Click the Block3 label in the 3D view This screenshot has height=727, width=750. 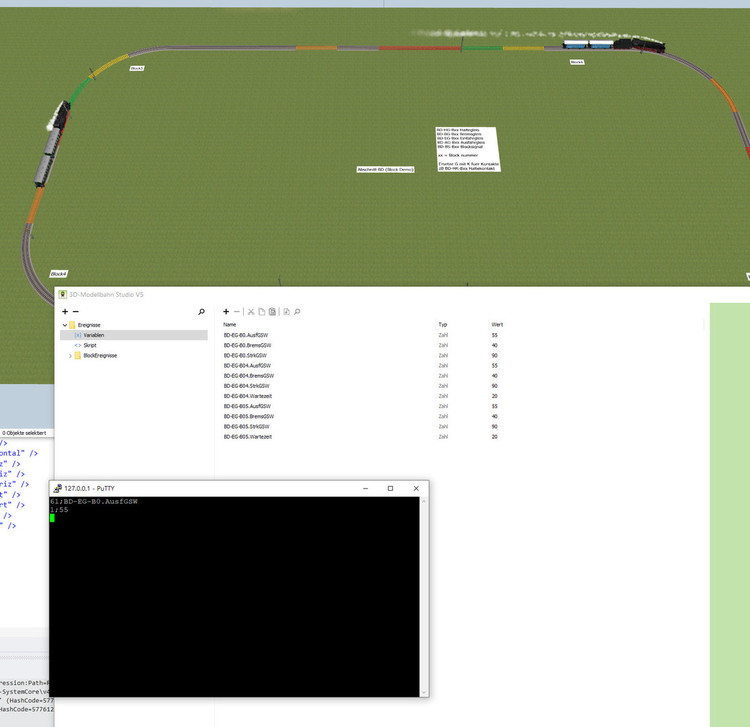[137, 68]
